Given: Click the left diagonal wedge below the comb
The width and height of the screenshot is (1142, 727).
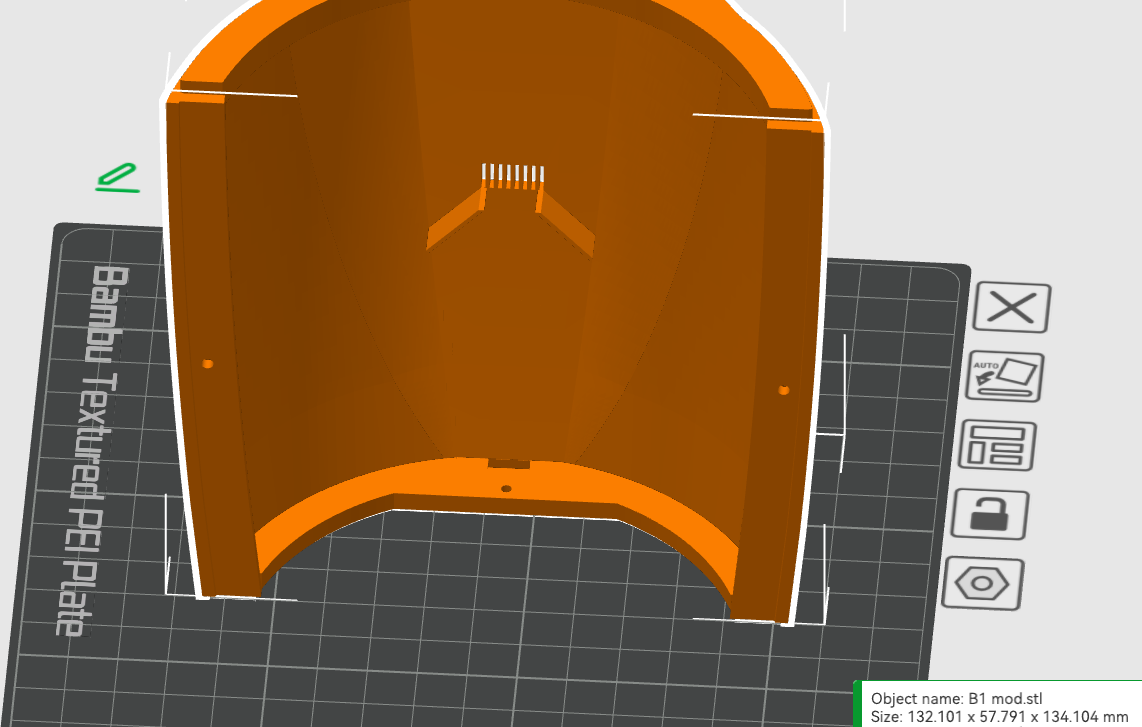Looking at the screenshot, I should (x=456, y=219).
